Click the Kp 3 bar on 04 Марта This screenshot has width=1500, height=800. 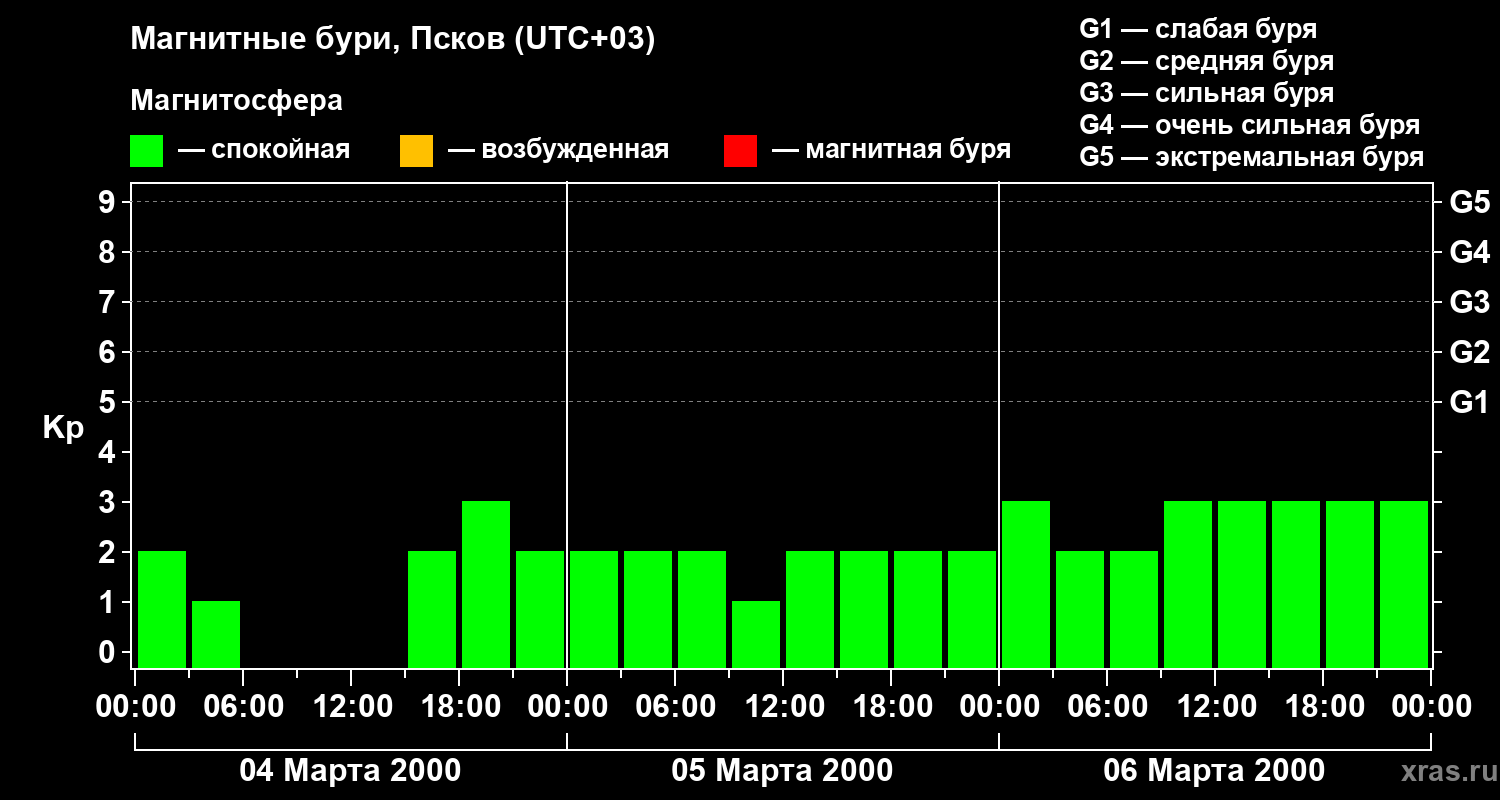point(486,584)
